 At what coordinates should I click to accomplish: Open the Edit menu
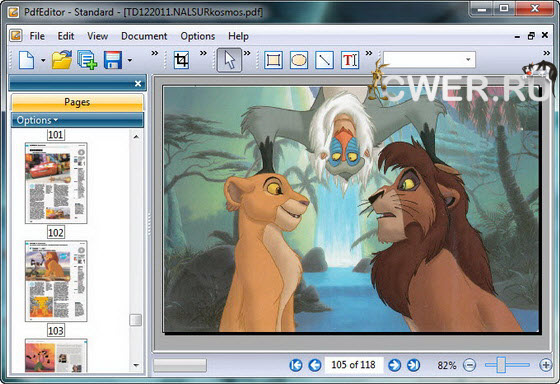pyautogui.click(x=66, y=36)
